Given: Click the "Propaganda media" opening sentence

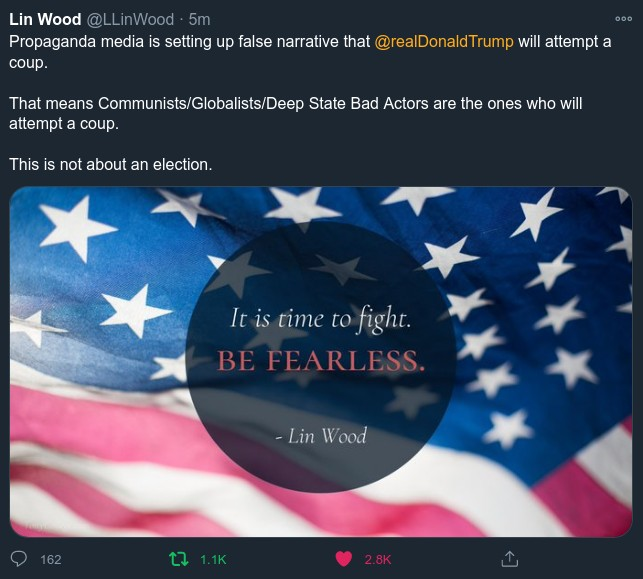Looking at the screenshot, I should point(310,52).
